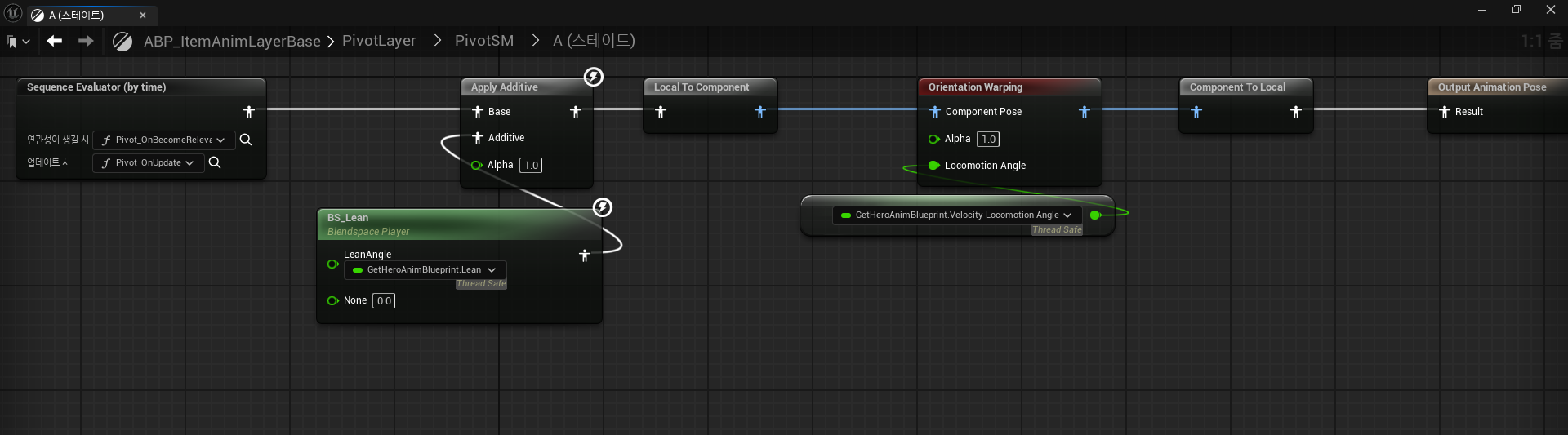Click the BS_Lean output pose pin
Screen dimensions: 1568x435
(585, 255)
